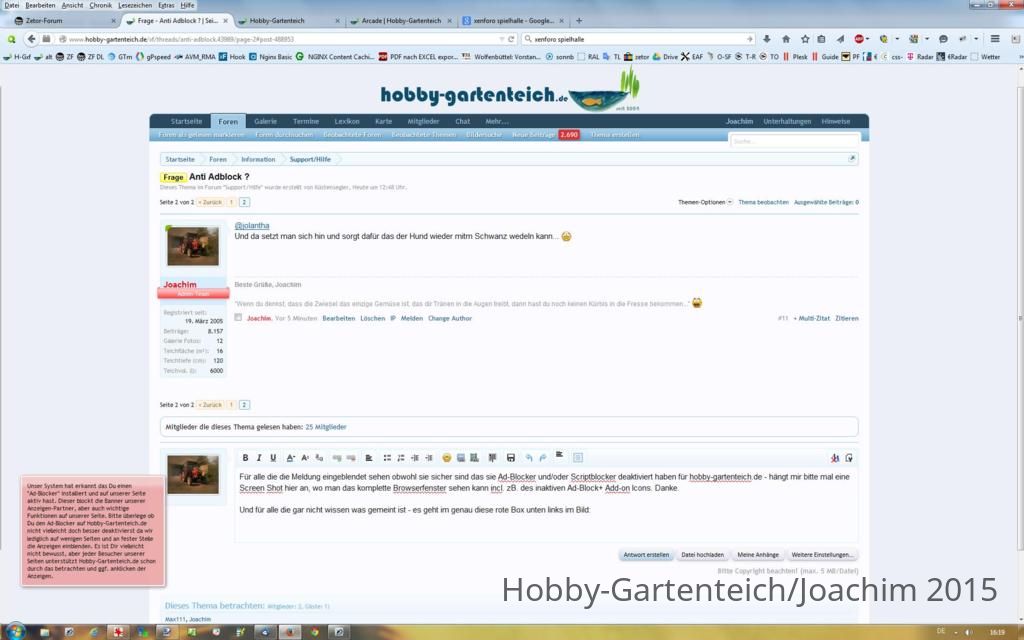Click forum search input field
Viewport: 1024px width, 640px height.
click(x=793, y=141)
